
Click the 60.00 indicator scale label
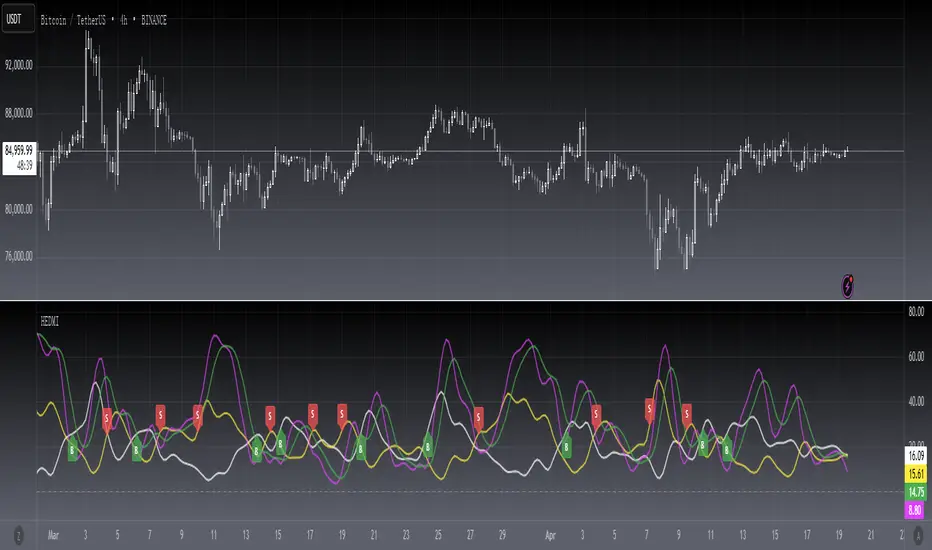tap(917, 356)
